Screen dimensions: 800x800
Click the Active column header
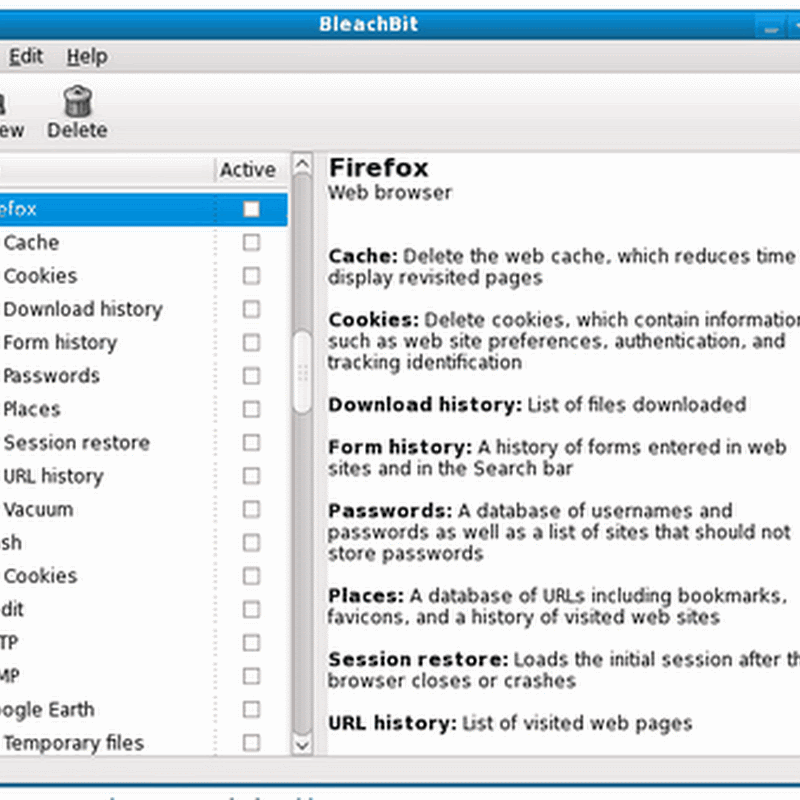[248, 170]
